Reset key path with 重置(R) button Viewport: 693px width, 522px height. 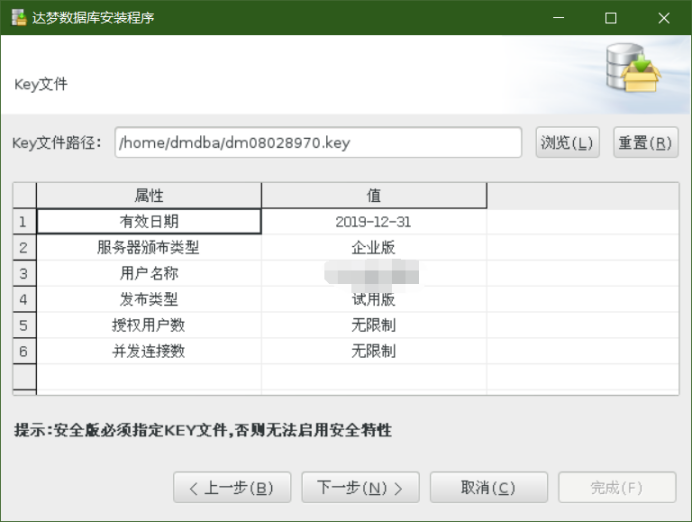click(x=646, y=142)
